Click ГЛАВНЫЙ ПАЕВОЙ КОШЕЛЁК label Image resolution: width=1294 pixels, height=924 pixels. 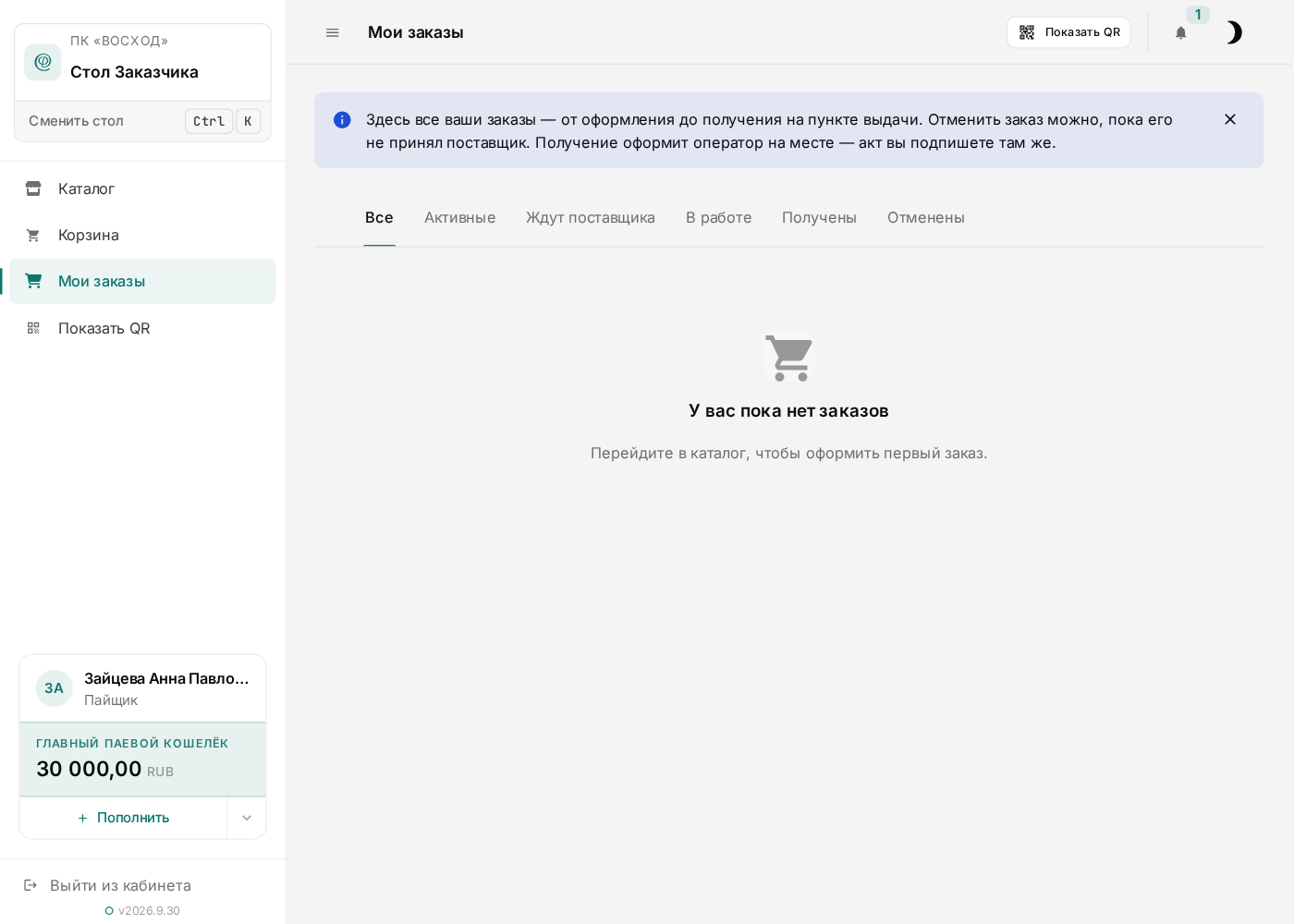(x=132, y=744)
